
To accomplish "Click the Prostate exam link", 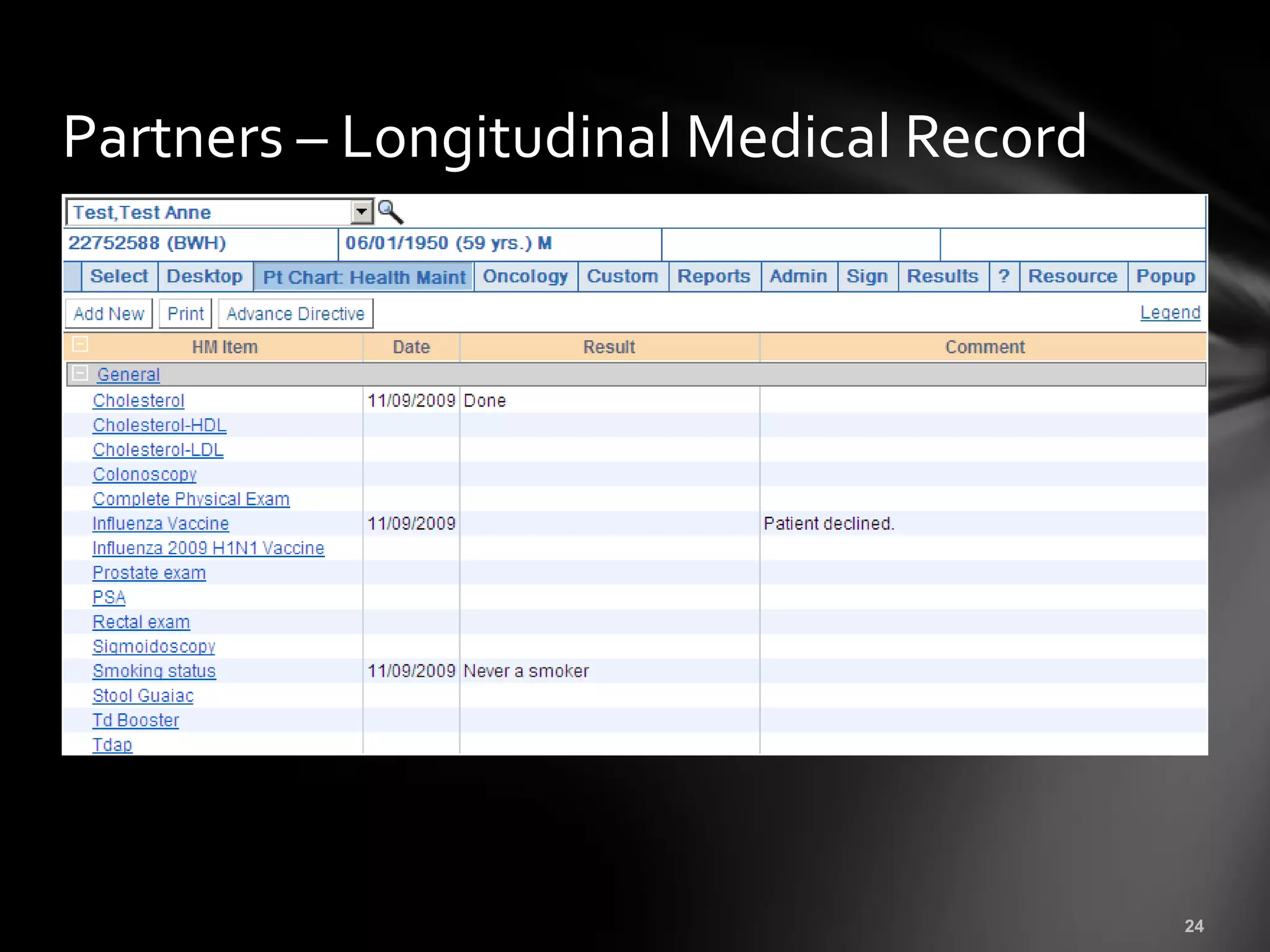I will pyautogui.click(x=149, y=573).
